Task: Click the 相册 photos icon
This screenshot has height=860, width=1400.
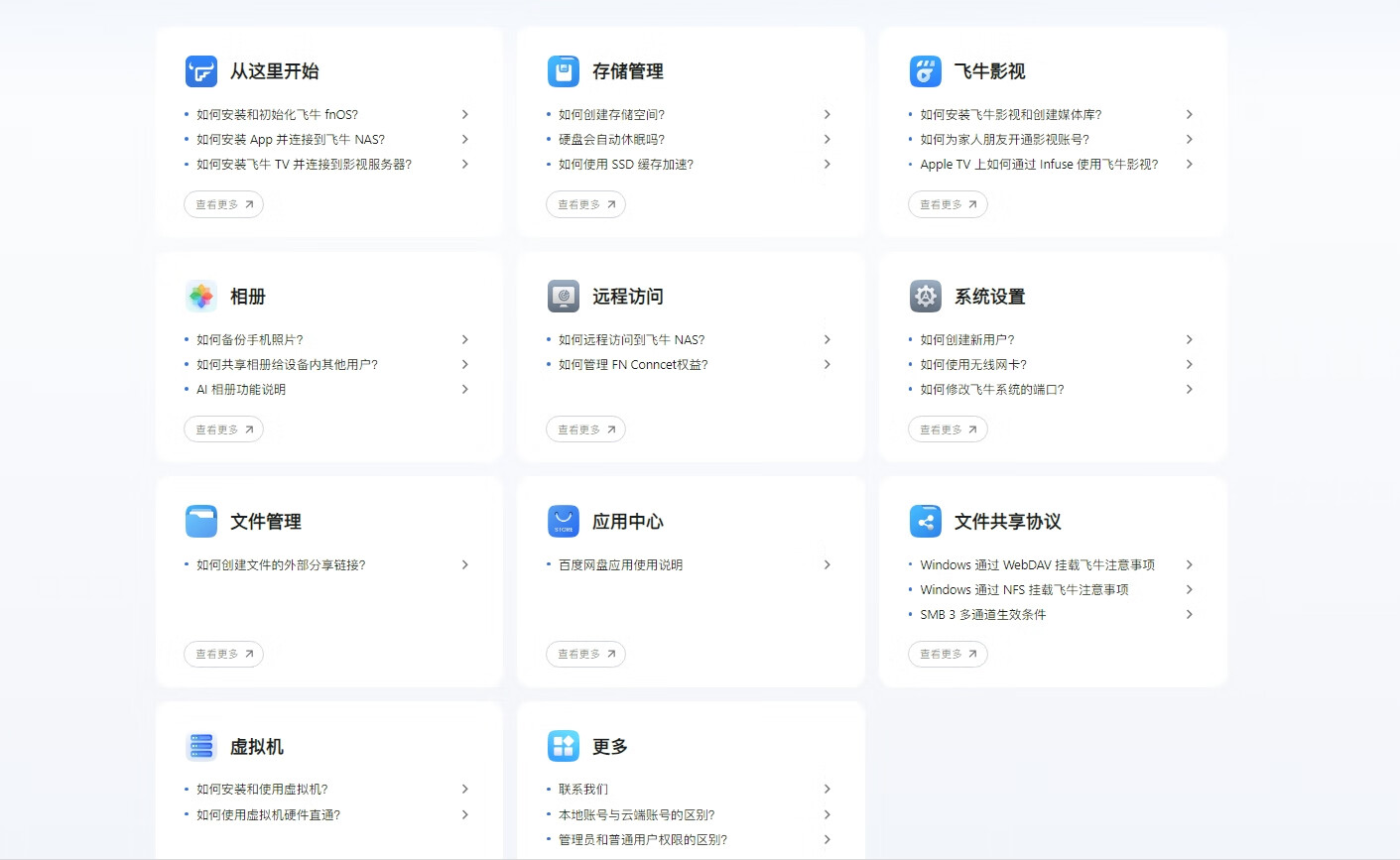Action: 201,297
